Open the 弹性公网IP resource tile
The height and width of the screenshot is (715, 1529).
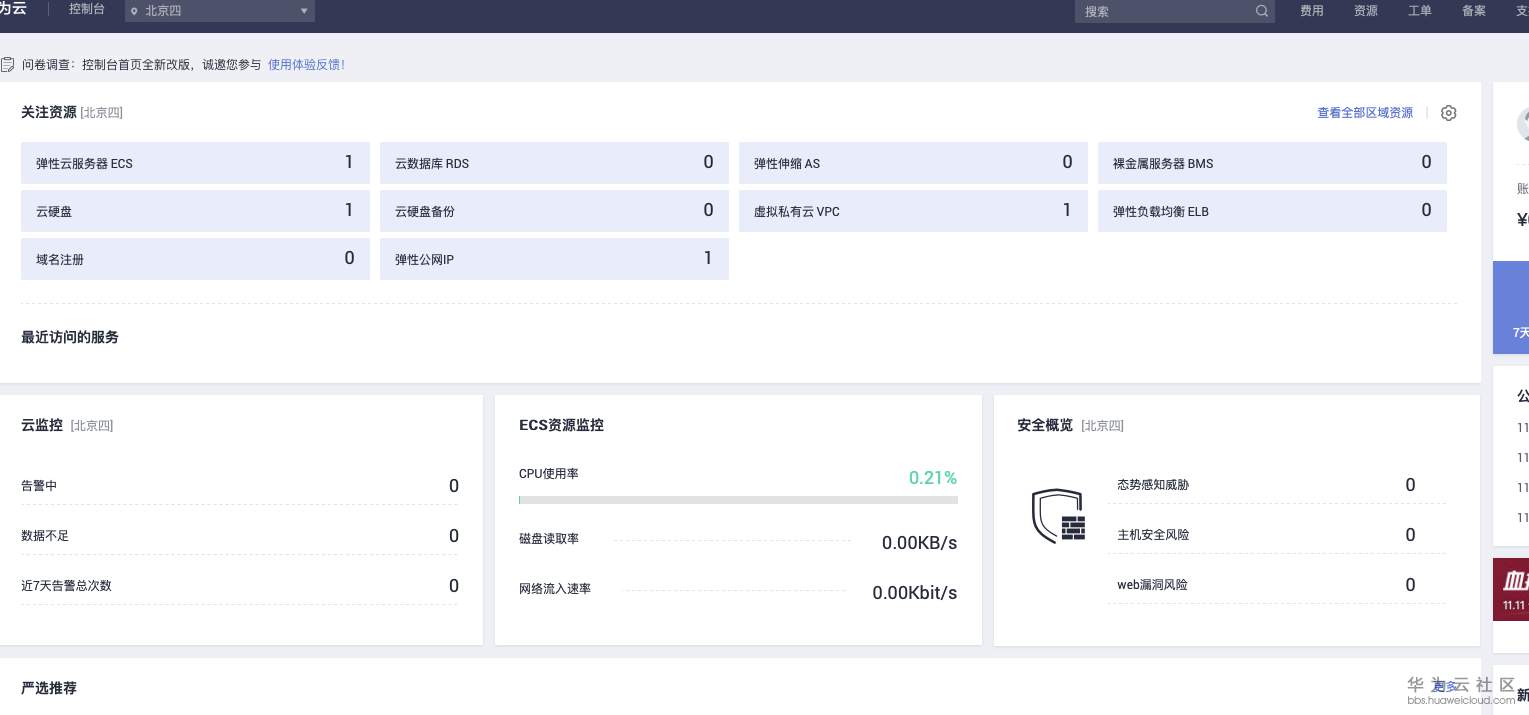[x=554, y=259]
